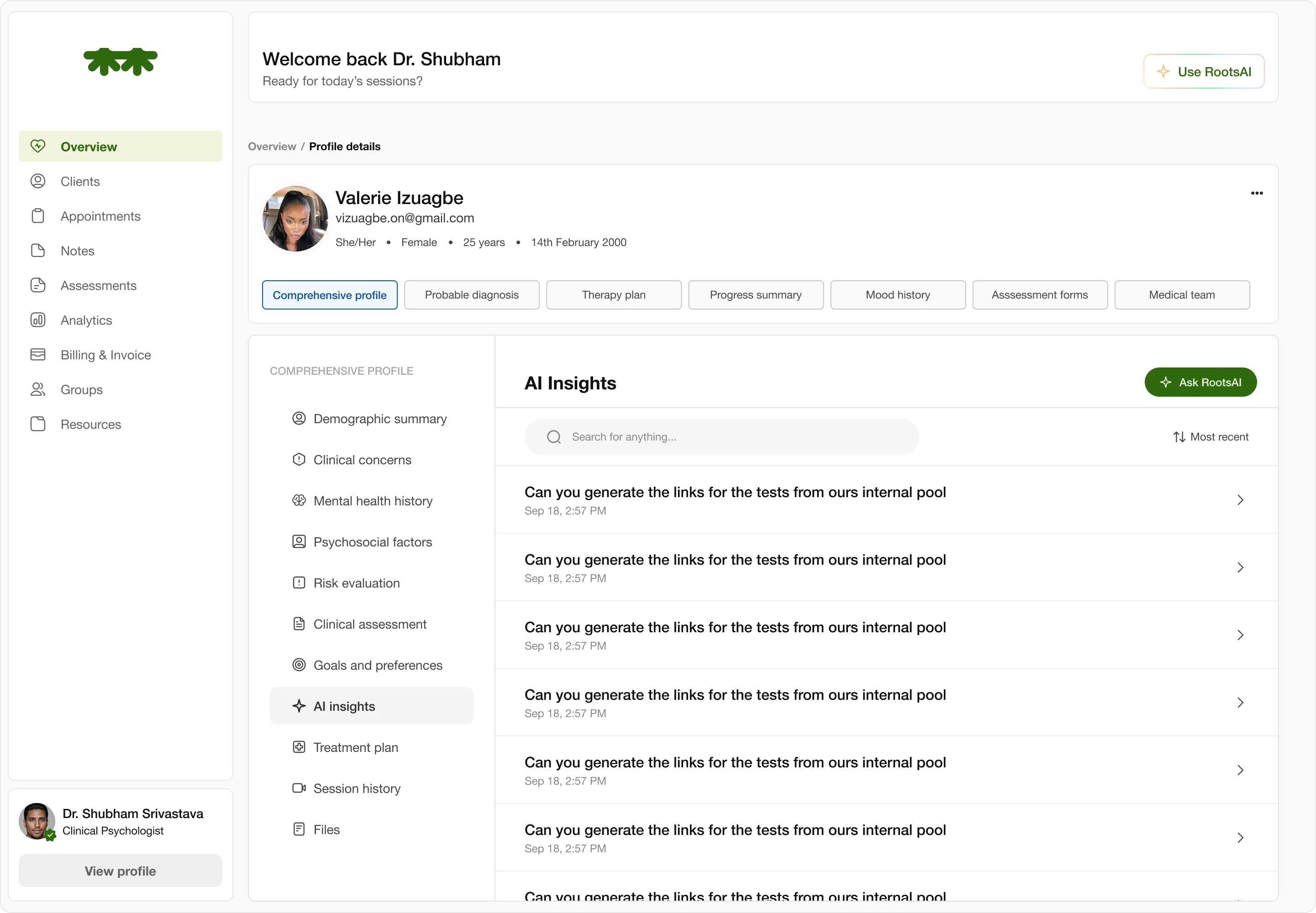This screenshot has width=1316, height=913.
Task: Switch to the Mood history tab
Action: tap(897, 294)
